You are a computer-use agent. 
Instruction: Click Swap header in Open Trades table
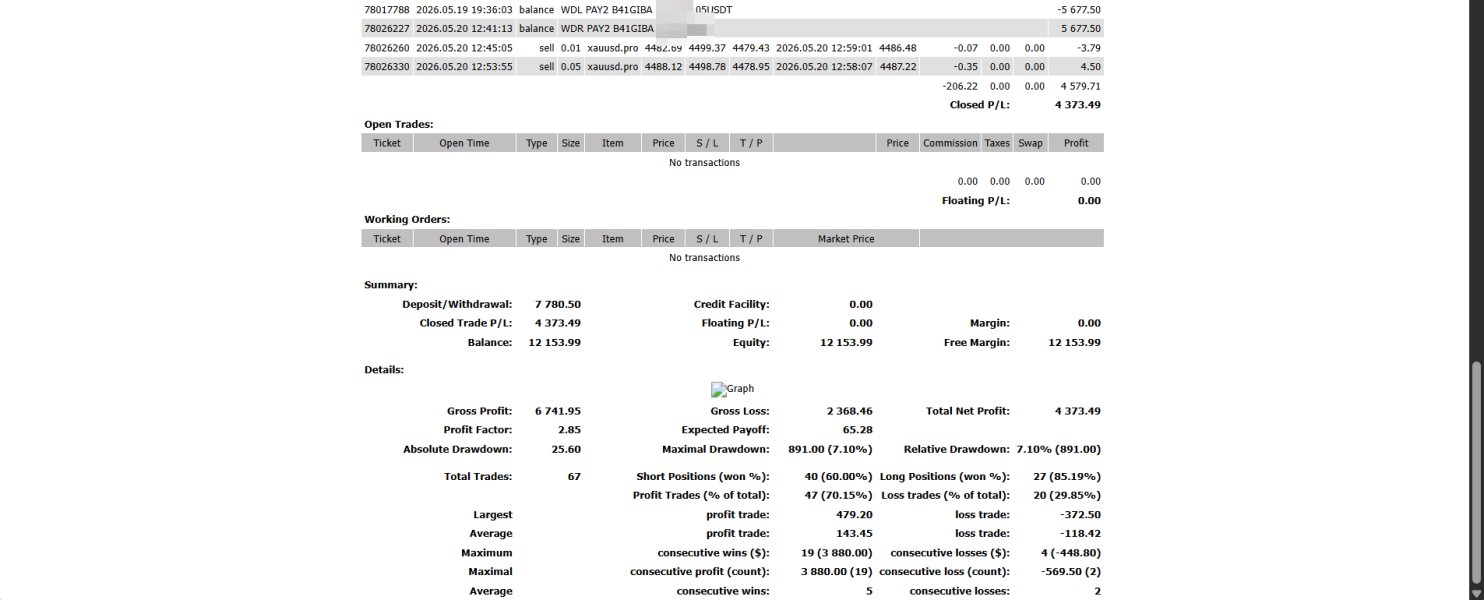click(1030, 143)
